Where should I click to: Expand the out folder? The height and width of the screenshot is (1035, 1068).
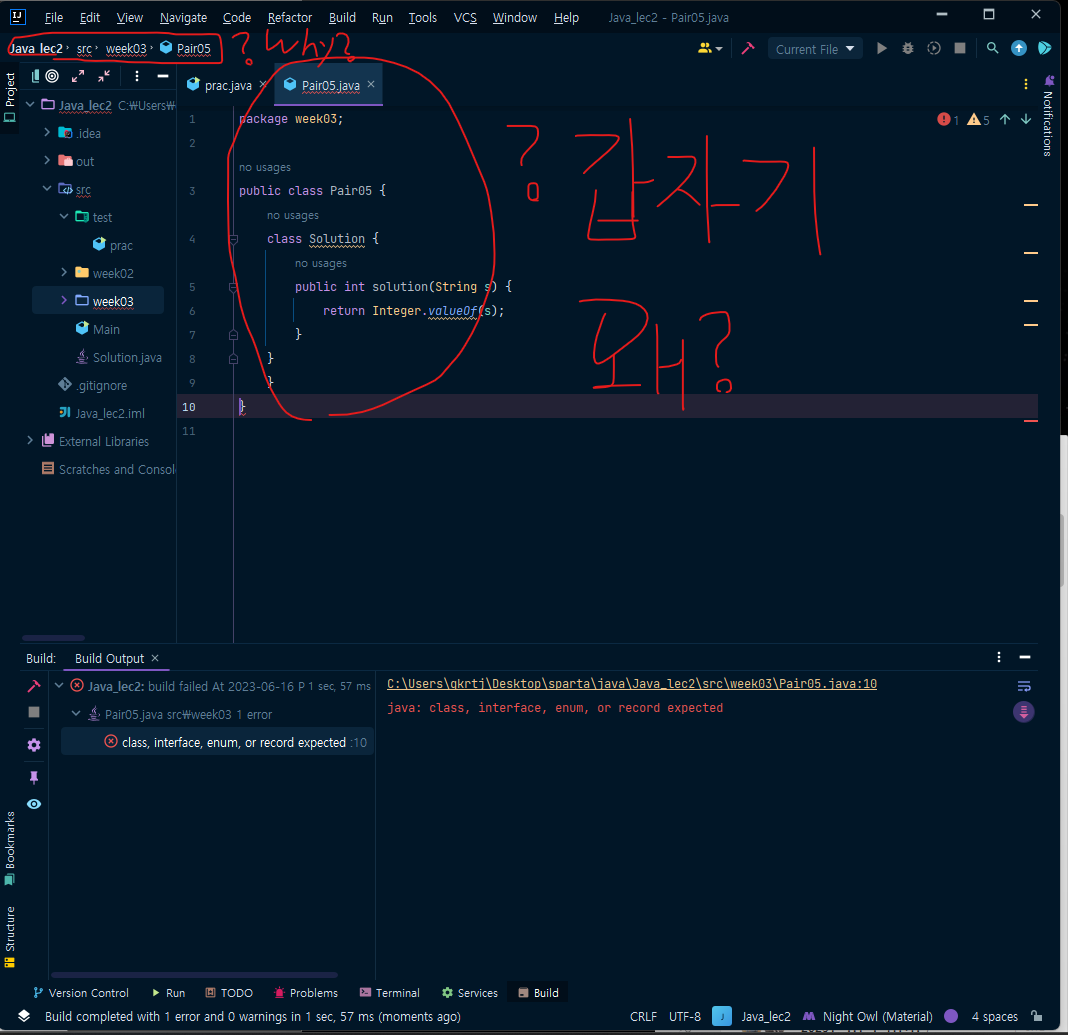click(47, 160)
